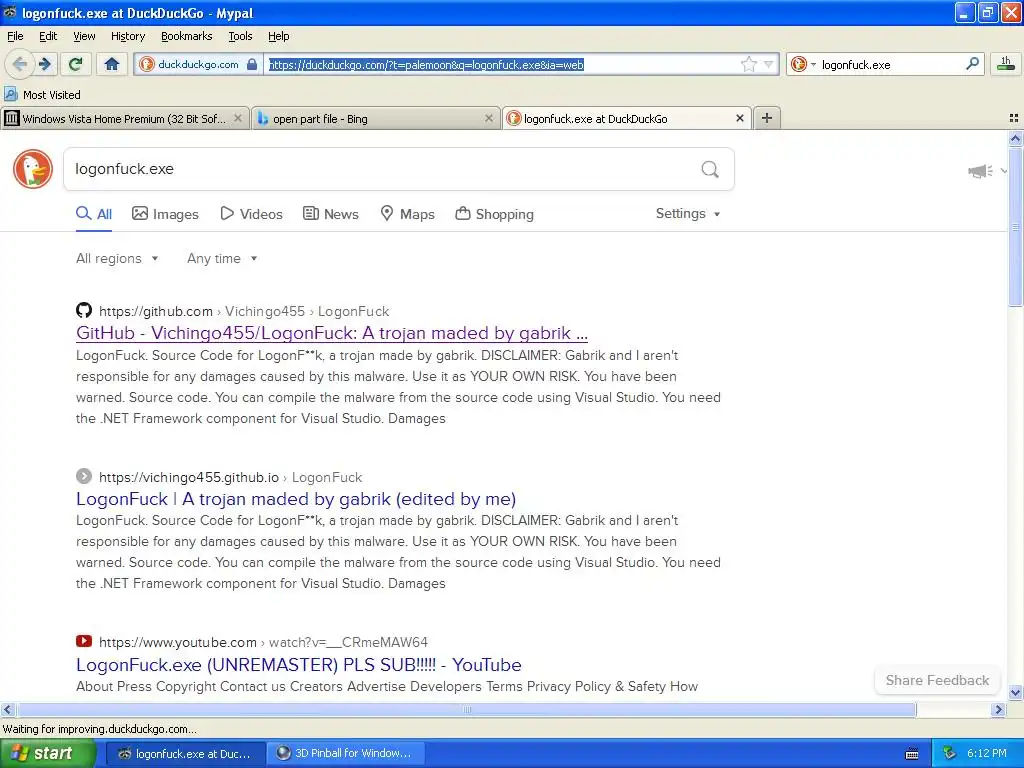Close the Windows Vista Home Premium tab
Viewport: 1024px width, 768px height.
(238, 118)
